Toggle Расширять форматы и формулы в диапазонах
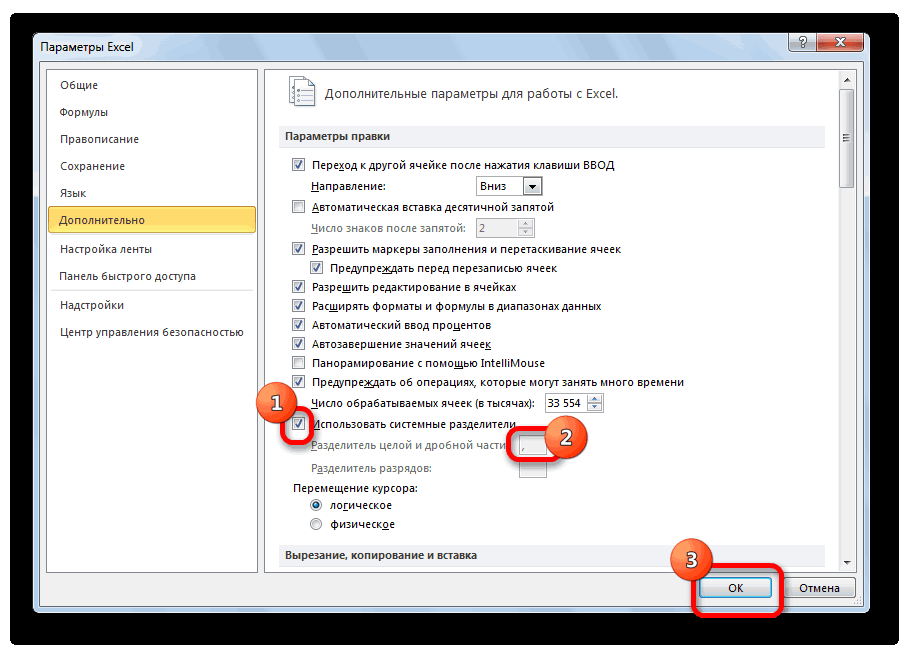The width and height of the screenshot is (903, 646). click(x=298, y=306)
